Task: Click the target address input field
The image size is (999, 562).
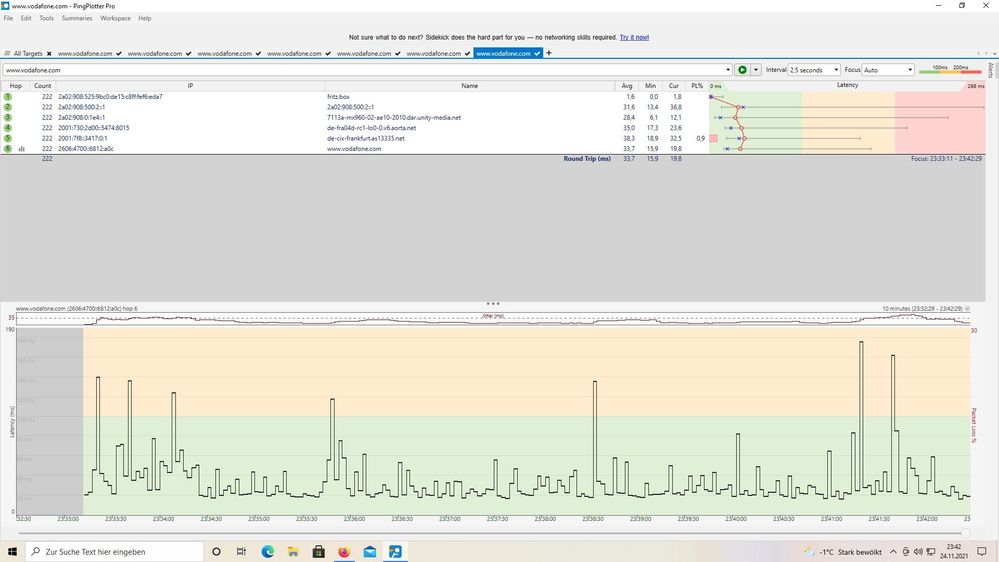Action: [360, 70]
